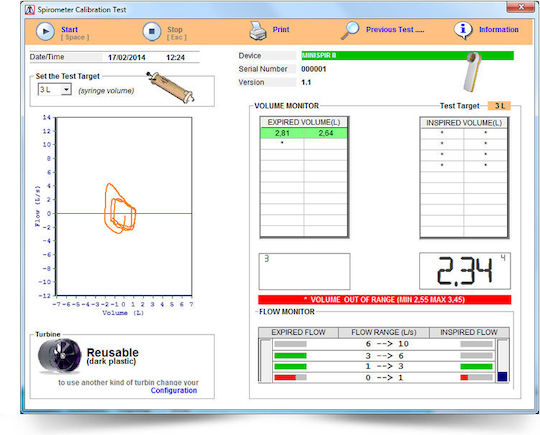Click the Previous Test magnifier icon
This screenshot has width=540, height=435.
click(350, 30)
